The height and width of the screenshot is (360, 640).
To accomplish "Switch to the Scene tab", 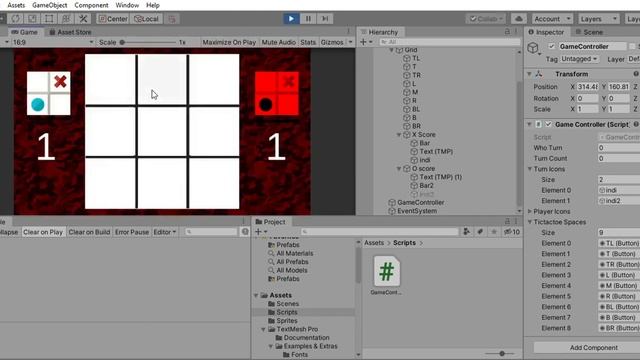I will (x=589, y=32).
